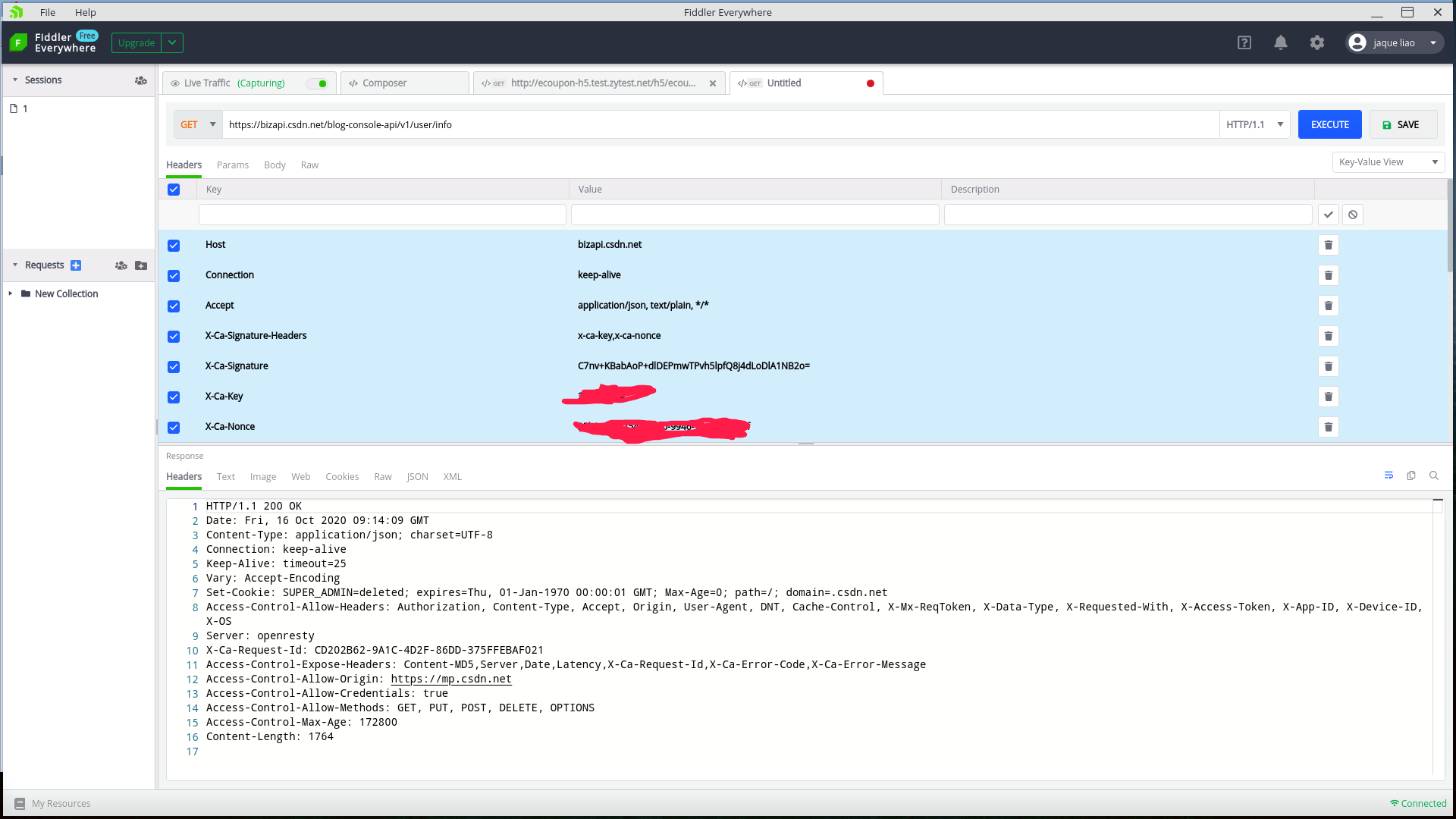Viewport: 1456px width, 819px height.
Task: Create new collection folder icon
Action: click(141, 265)
